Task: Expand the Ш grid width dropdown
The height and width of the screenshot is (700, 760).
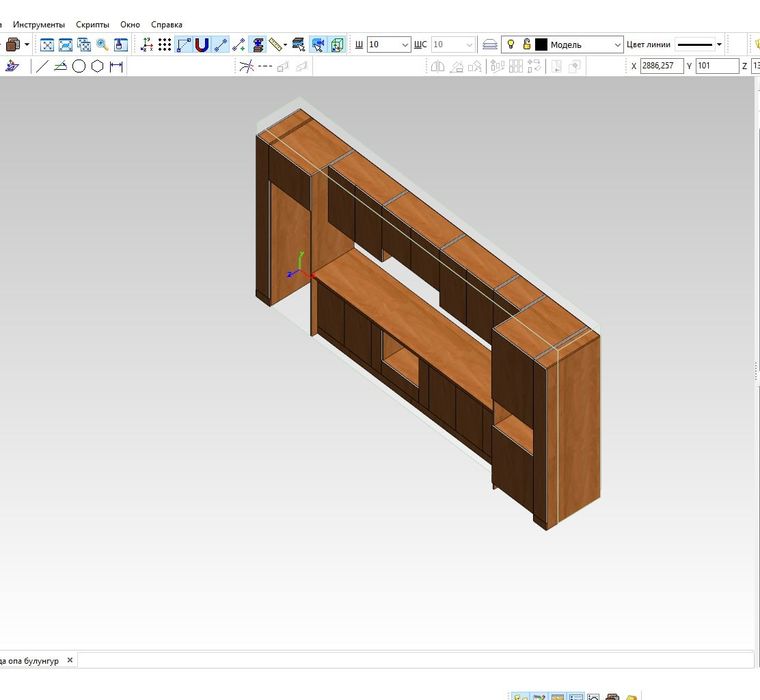Action: pyautogui.click(x=404, y=45)
